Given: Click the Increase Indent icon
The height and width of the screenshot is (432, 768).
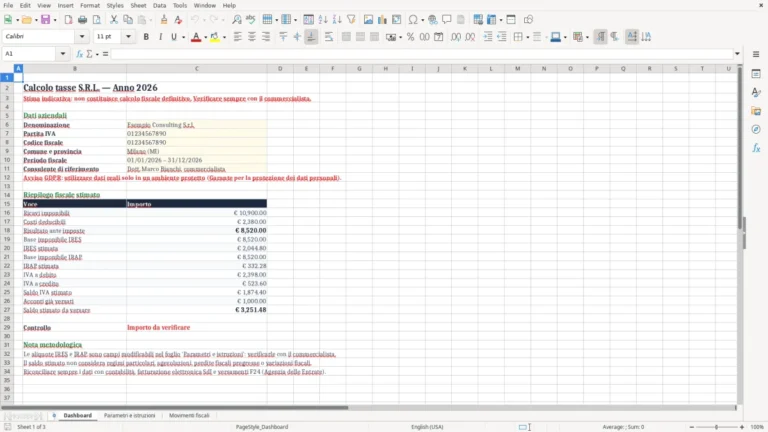Looking at the screenshot, I should (x=488, y=37).
